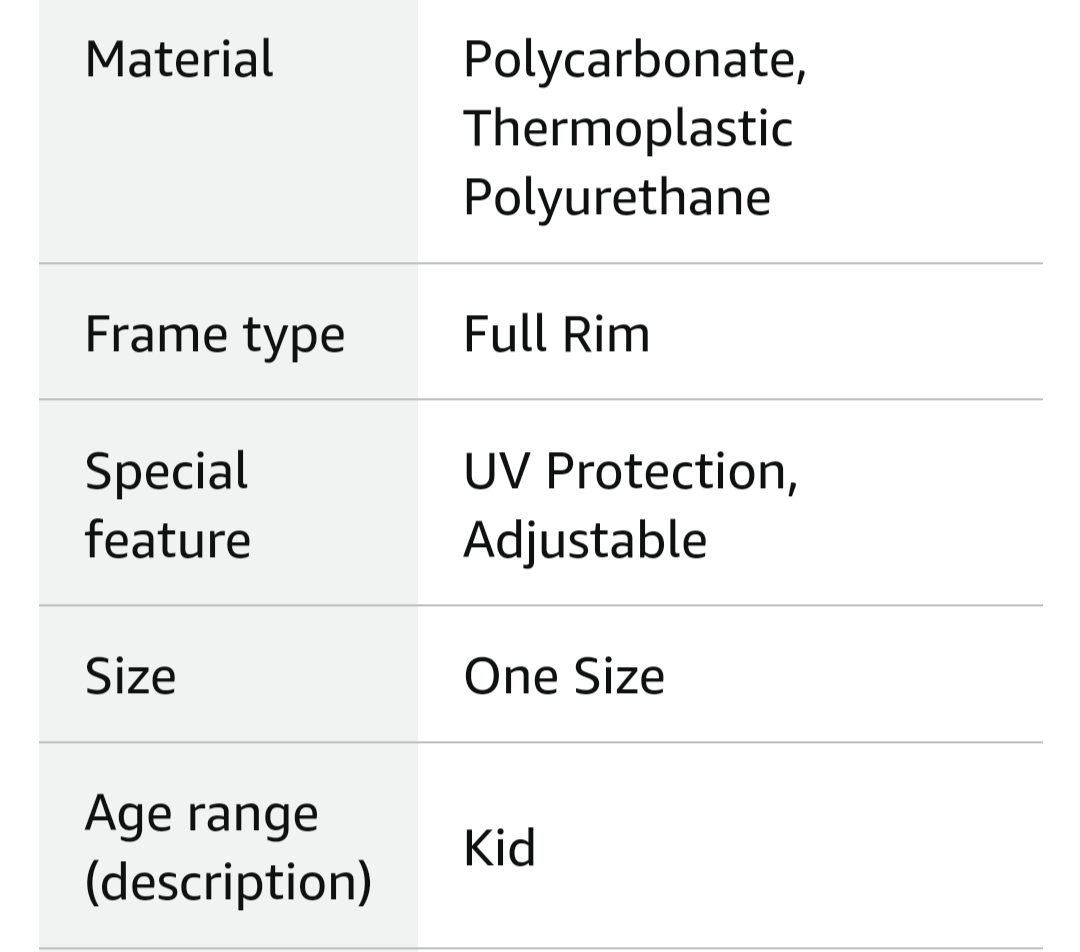The height and width of the screenshot is (952, 1080).
Task: Click the Kid age range value
Action: click(x=499, y=847)
